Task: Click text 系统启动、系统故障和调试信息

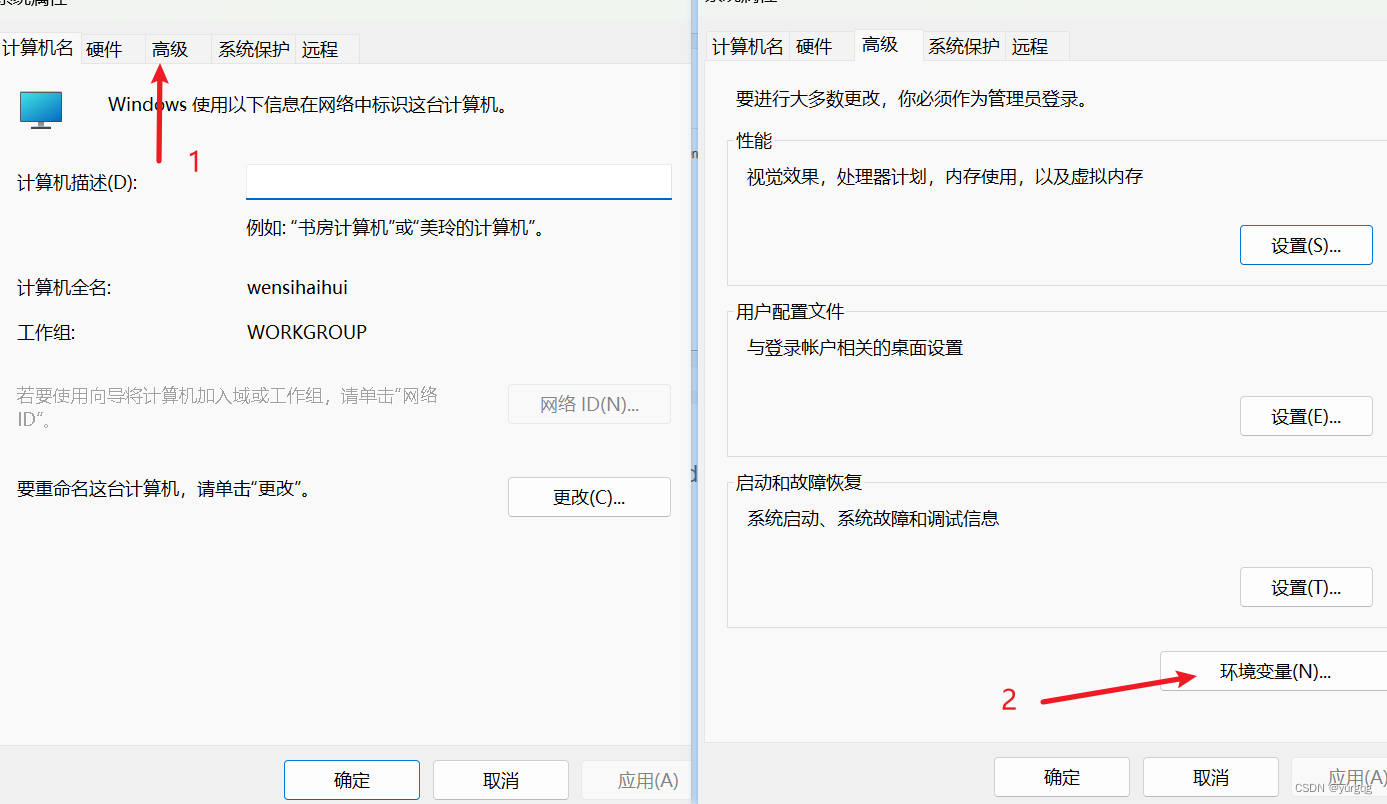Action: (x=873, y=518)
